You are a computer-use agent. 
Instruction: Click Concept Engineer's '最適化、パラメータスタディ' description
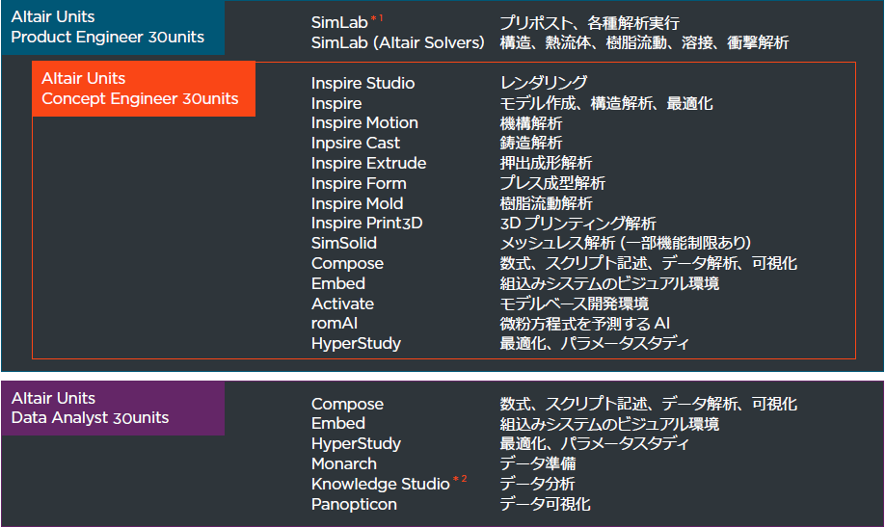click(594, 343)
